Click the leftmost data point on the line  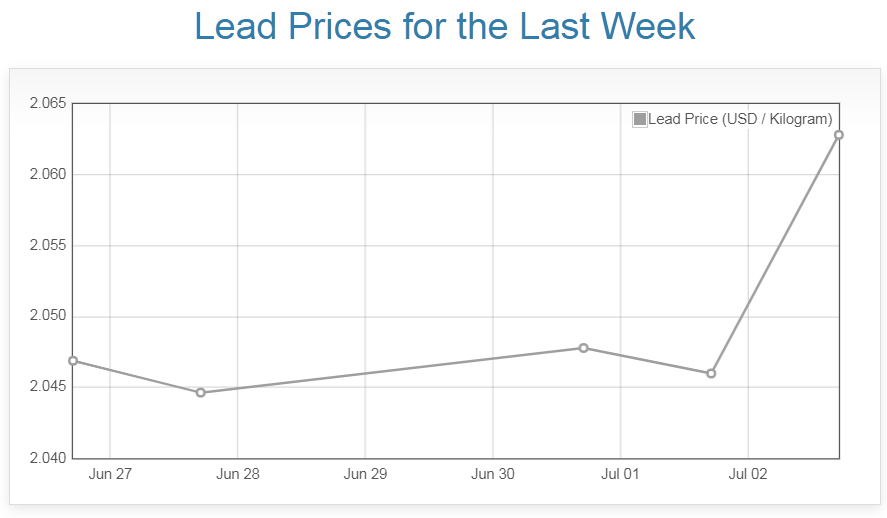(x=74, y=361)
